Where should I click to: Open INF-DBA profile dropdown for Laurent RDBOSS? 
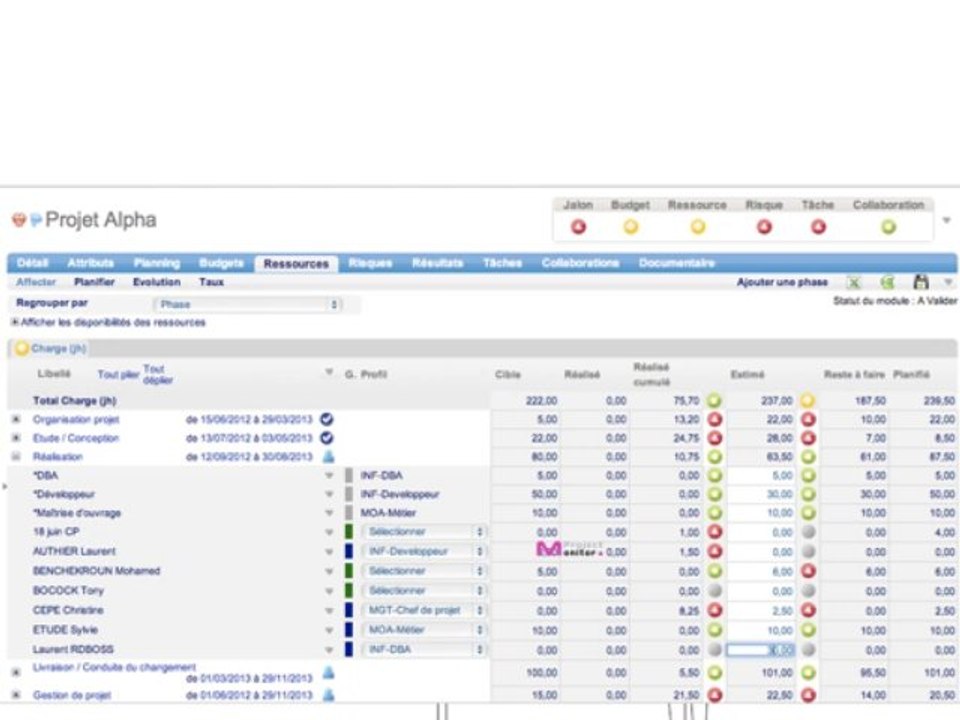(424, 650)
